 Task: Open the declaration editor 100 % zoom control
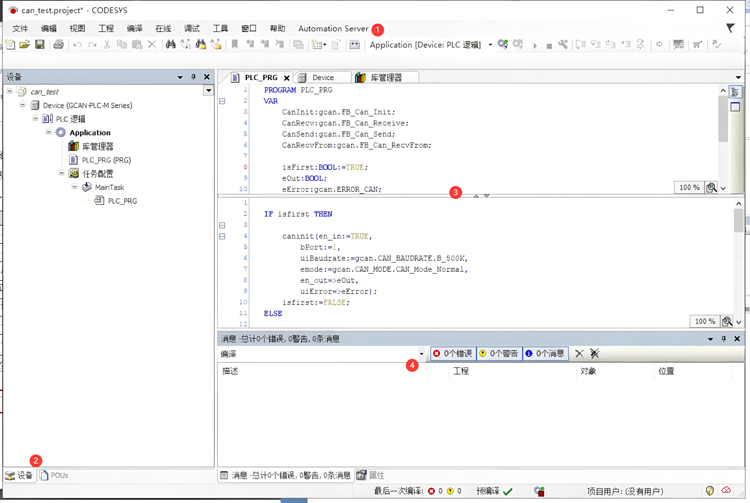click(x=689, y=187)
